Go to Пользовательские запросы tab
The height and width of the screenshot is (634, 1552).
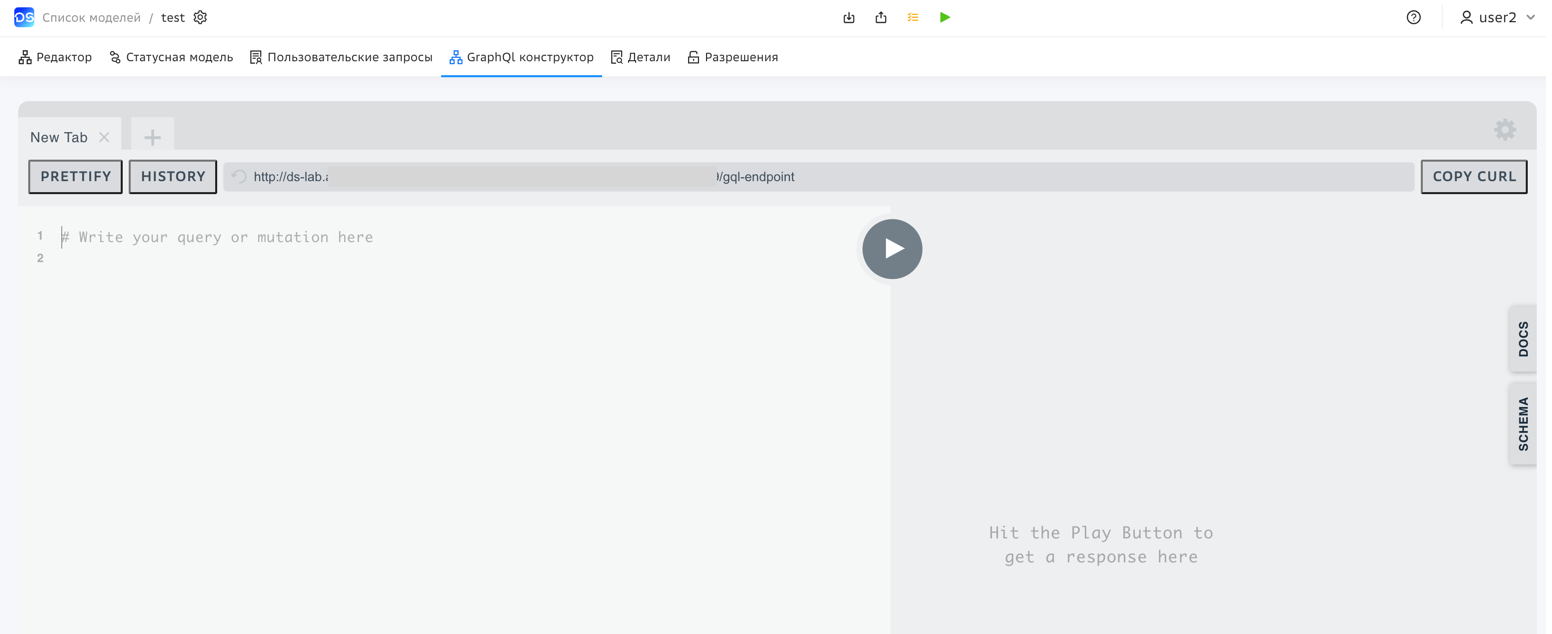(x=341, y=57)
